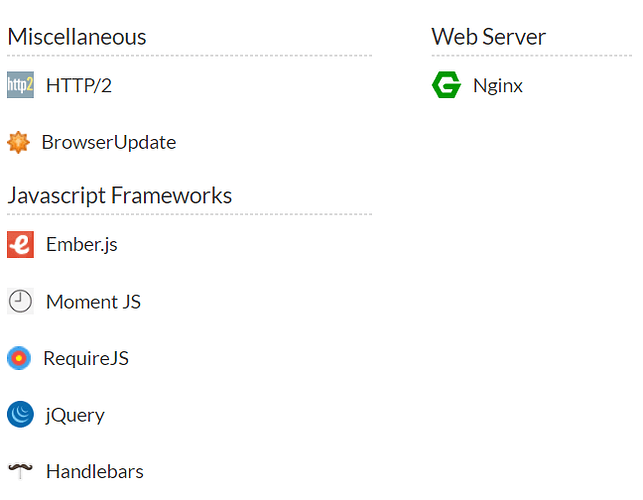Open the HTTP/2 text link

[79, 85]
